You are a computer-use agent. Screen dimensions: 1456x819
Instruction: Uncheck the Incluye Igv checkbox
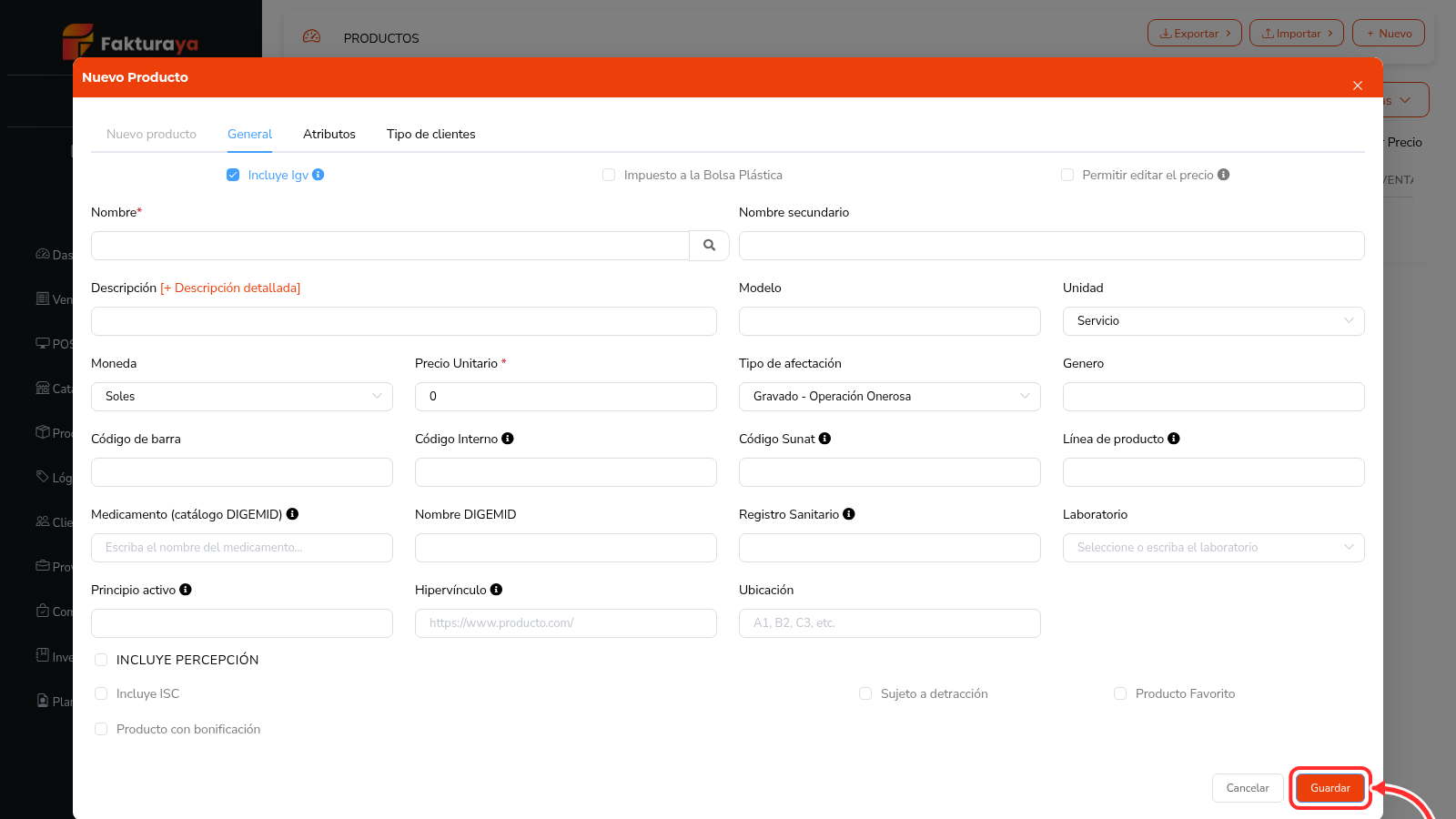click(233, 175)
